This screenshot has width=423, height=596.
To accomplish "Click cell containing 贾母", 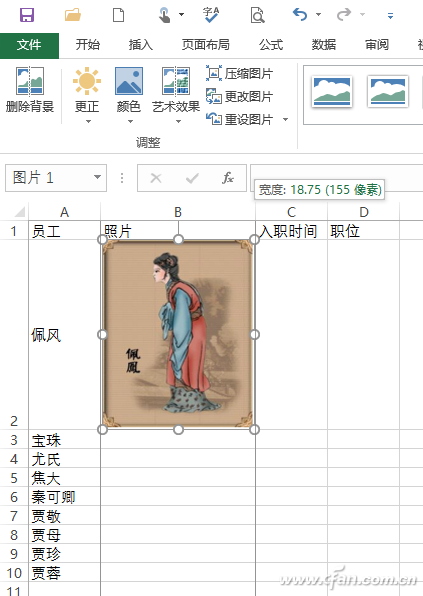I will point(65,535).
